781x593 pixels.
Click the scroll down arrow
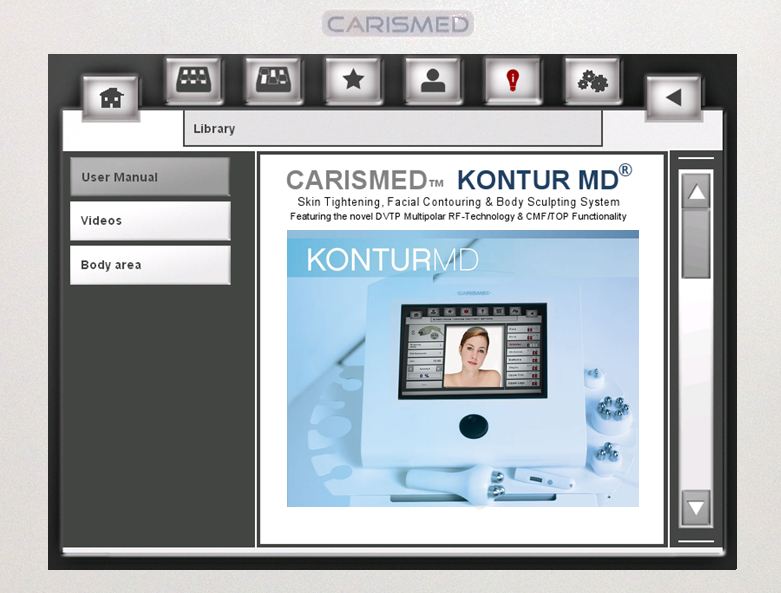point(696,507)
